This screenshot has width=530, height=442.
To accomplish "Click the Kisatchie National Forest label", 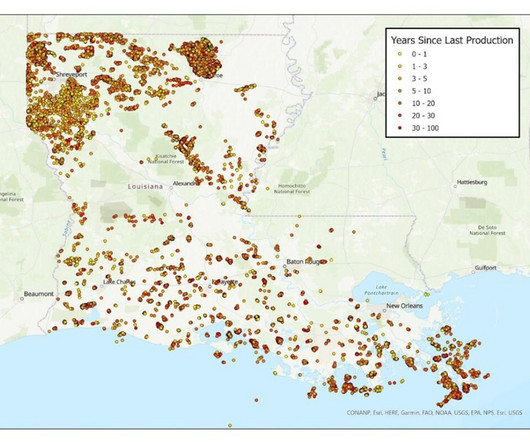I will point(166,159).
